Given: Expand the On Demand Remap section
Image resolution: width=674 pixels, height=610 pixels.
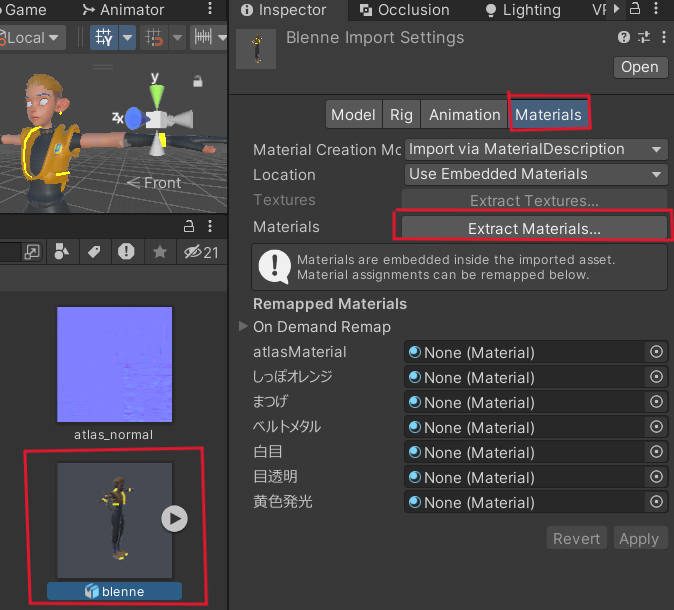Looking at the screenshot, I should point(243,327).
